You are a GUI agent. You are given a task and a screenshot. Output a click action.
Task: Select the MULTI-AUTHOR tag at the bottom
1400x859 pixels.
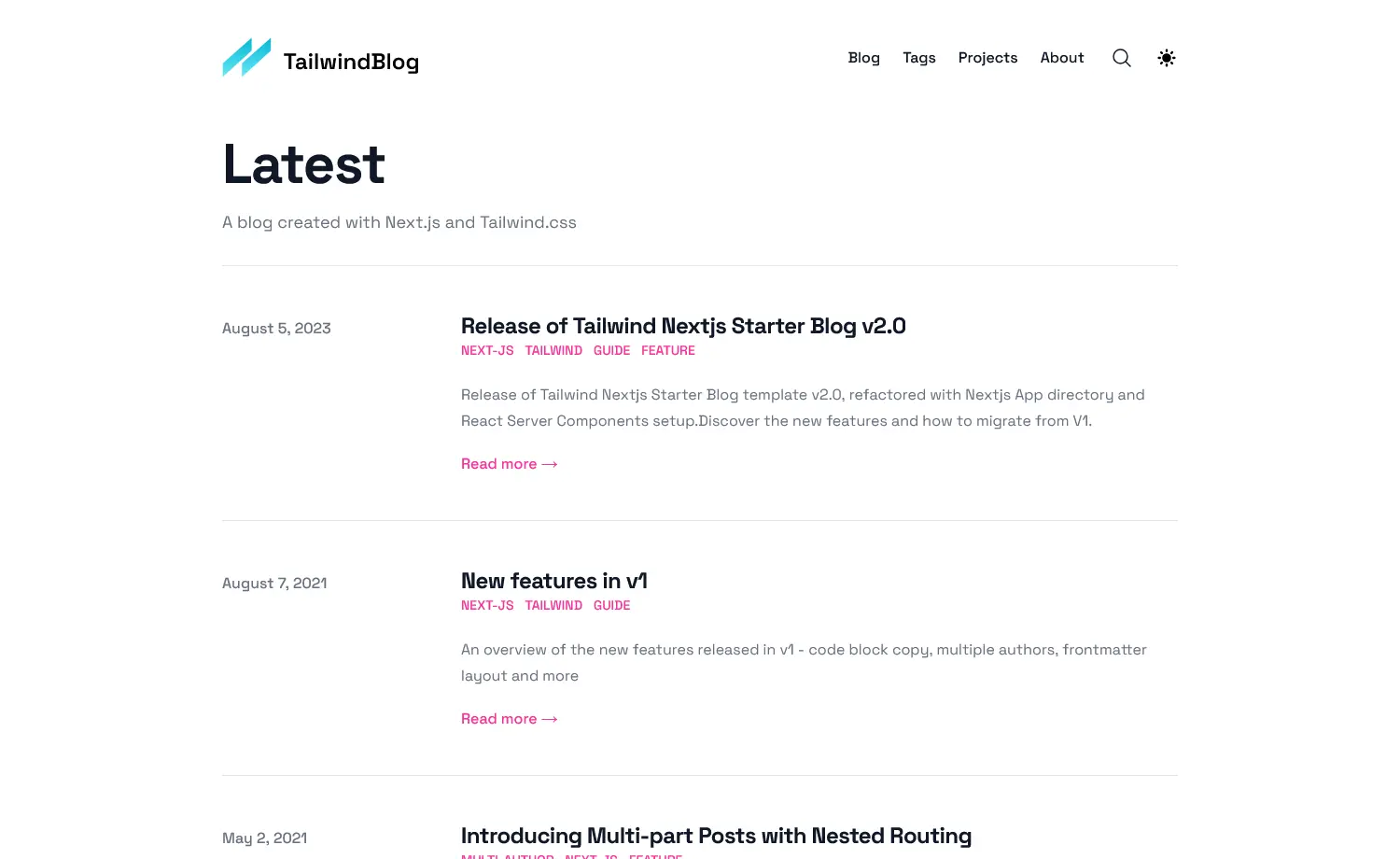tap(507, 856)
